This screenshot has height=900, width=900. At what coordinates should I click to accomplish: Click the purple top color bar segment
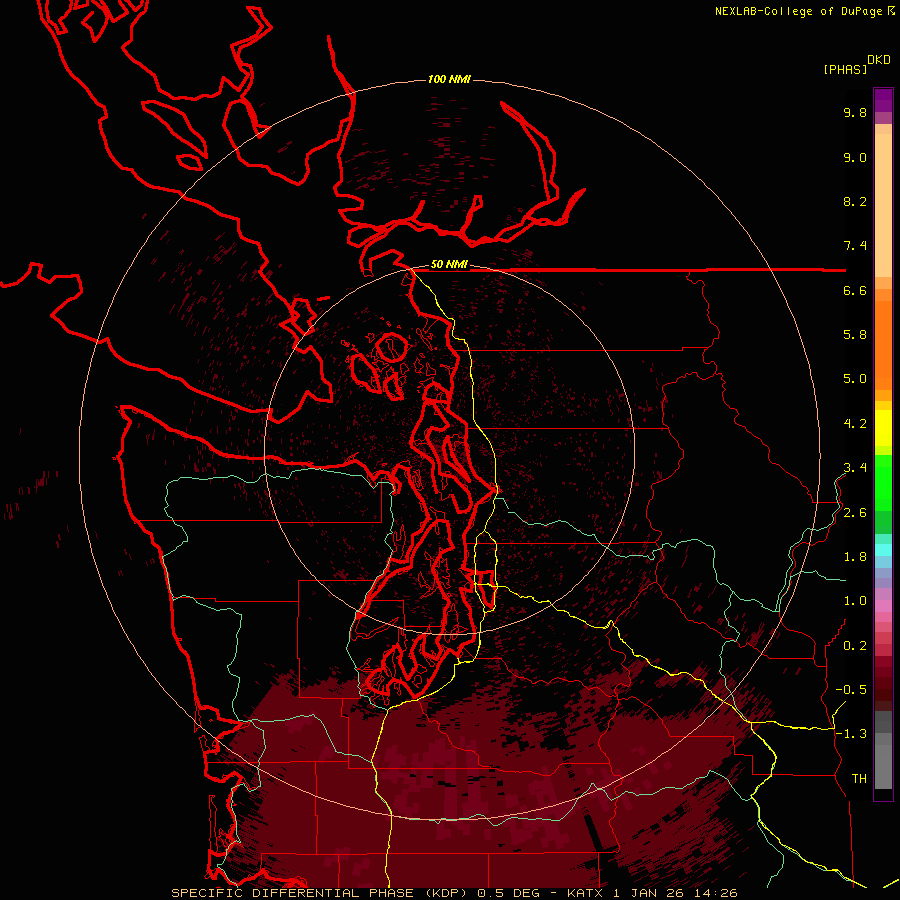883,100
